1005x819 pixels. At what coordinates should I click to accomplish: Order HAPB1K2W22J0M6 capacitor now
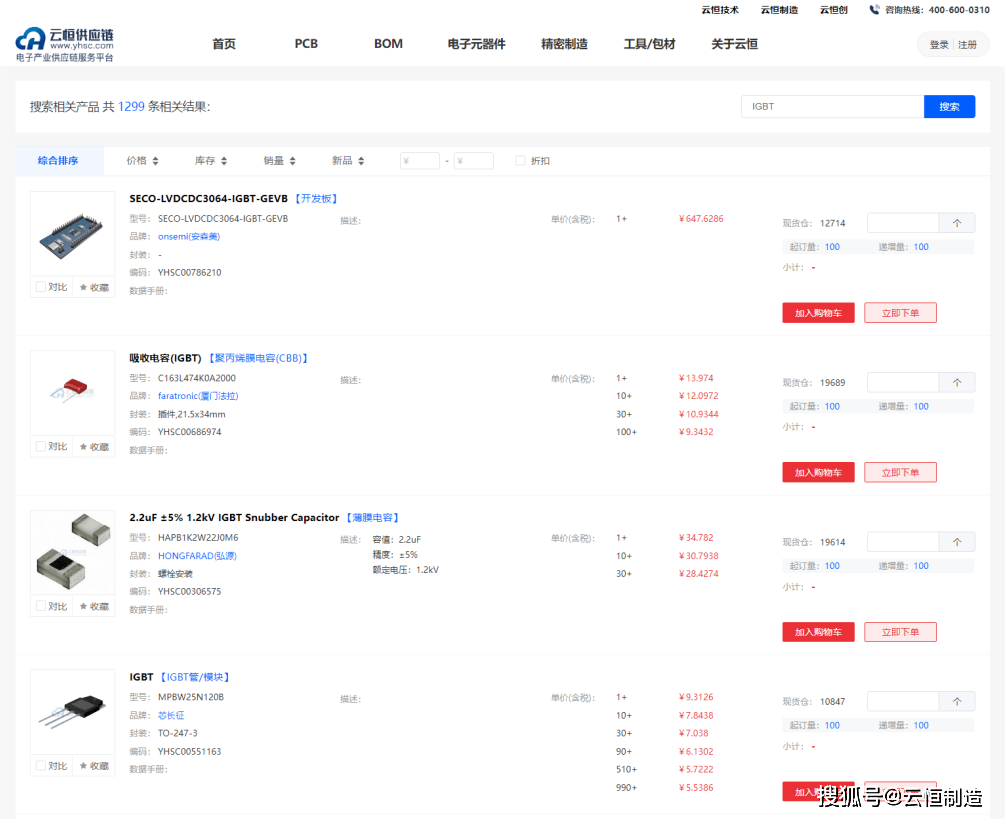point(901,632)
